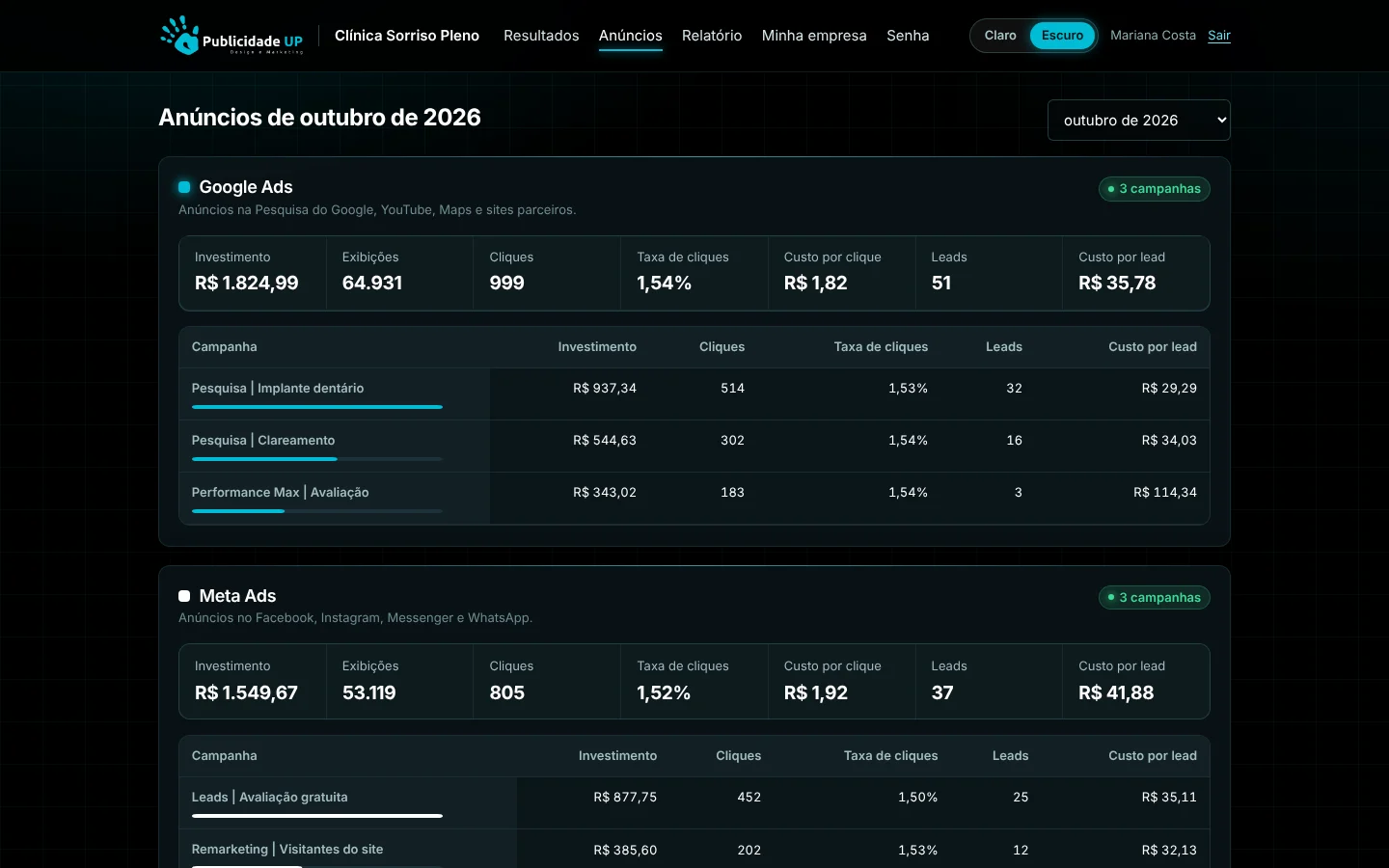The image size is (1389, 868).
Task: Click the Pesquisa | Implante dentário progress bar
Action: 317,407
